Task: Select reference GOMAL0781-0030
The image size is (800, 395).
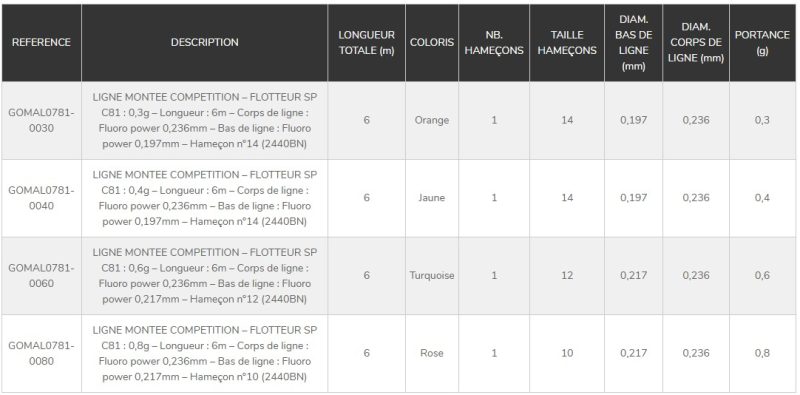Action: click(x=41, y=120)
